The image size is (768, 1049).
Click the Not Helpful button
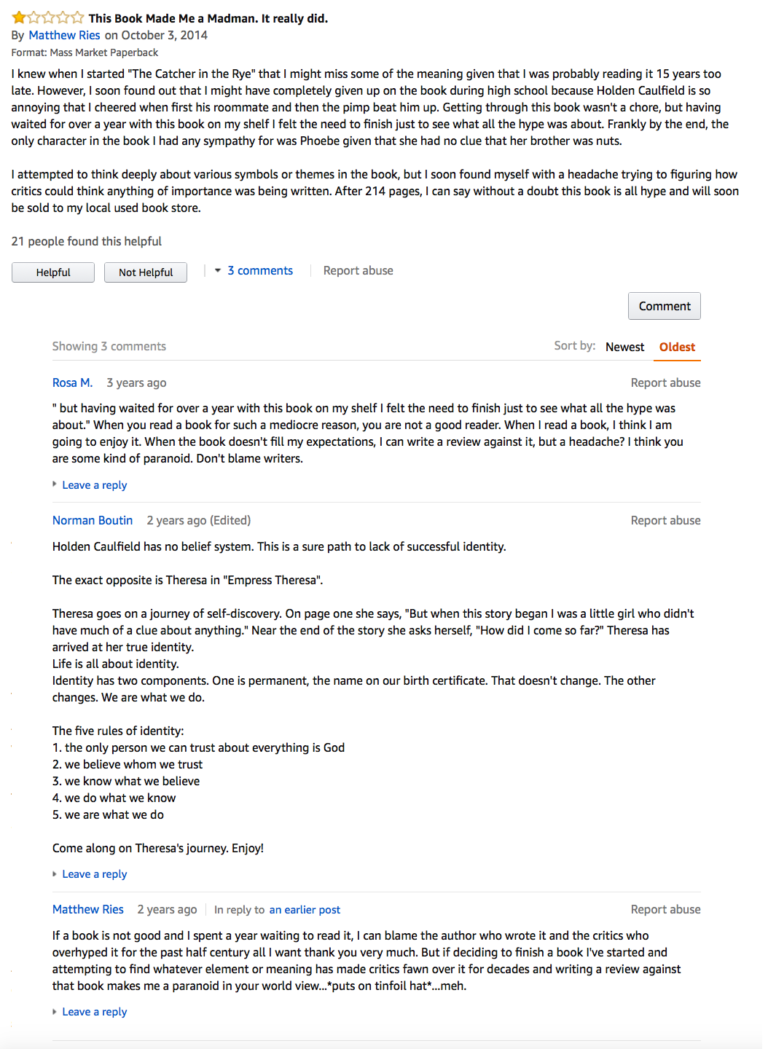145,271
